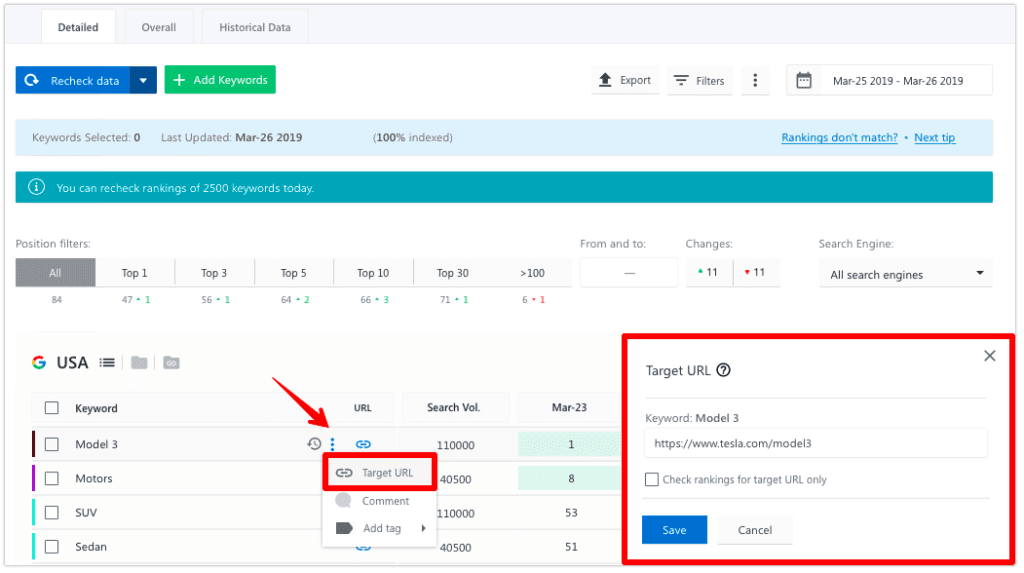Filter positions by Top 30
Screen dimensions: 1024x573
pos(453,273)
